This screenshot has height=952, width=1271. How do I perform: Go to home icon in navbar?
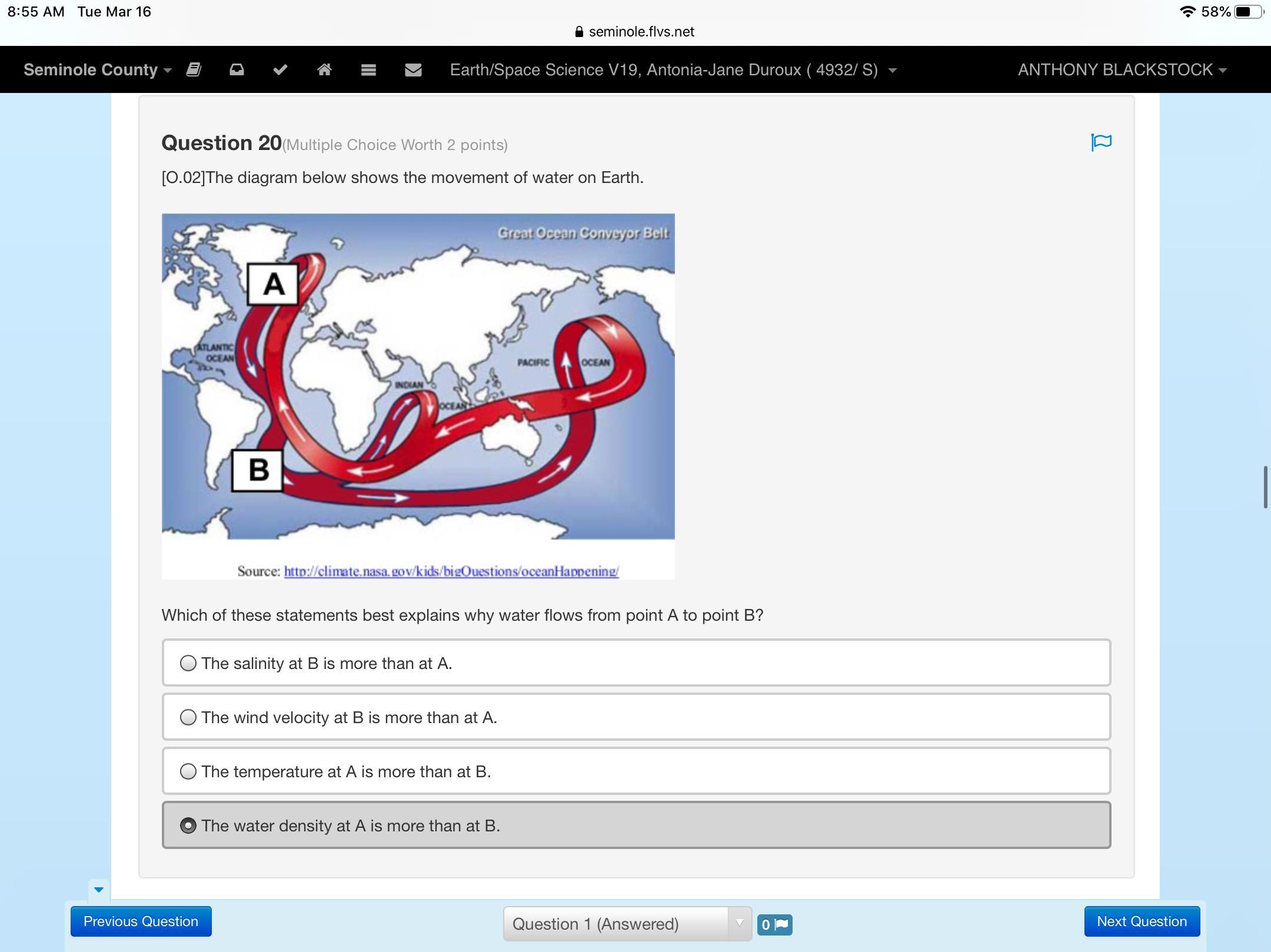point(324,69)
